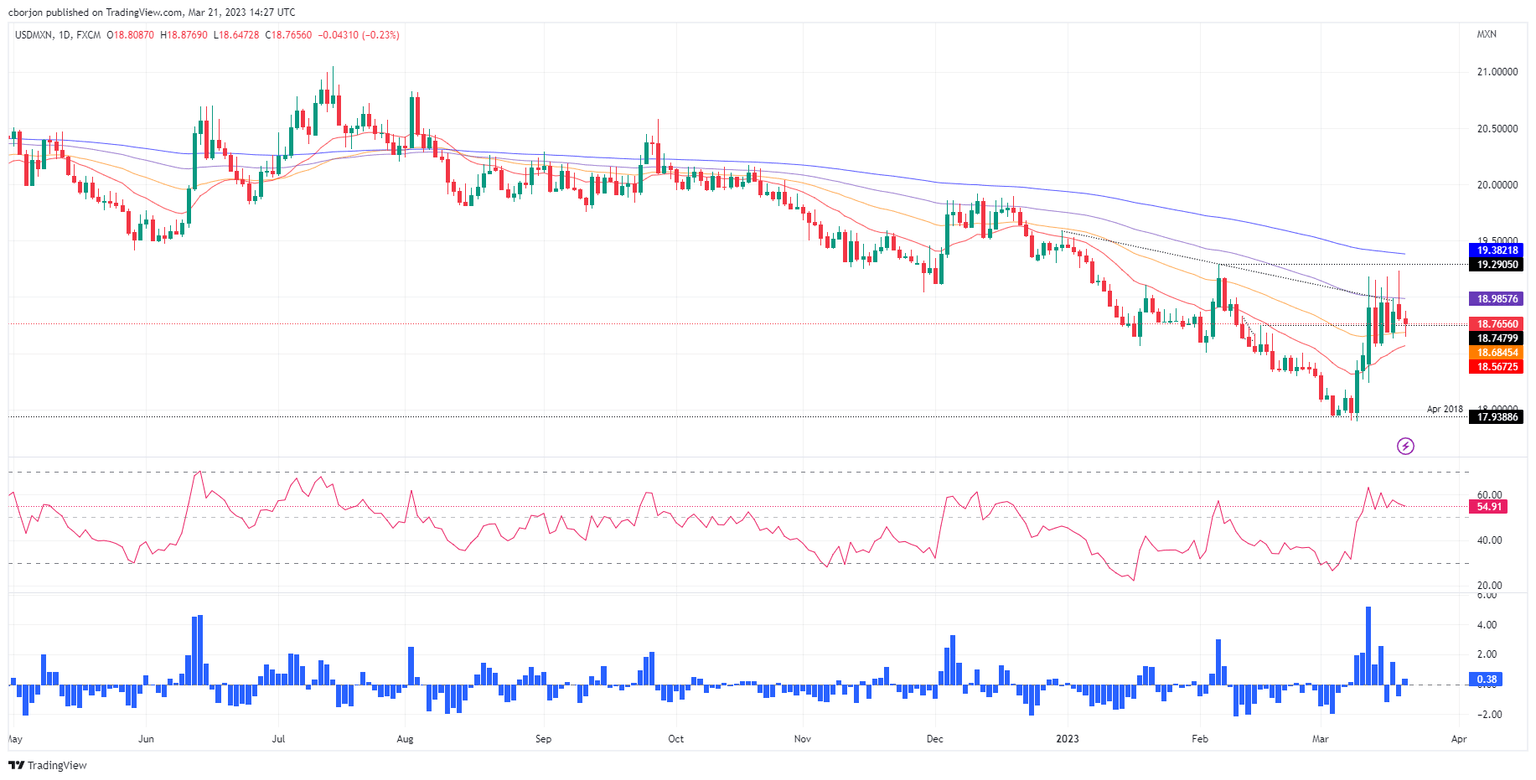Expand the black resistance label 19.29050

click(x=1497, y=266)
